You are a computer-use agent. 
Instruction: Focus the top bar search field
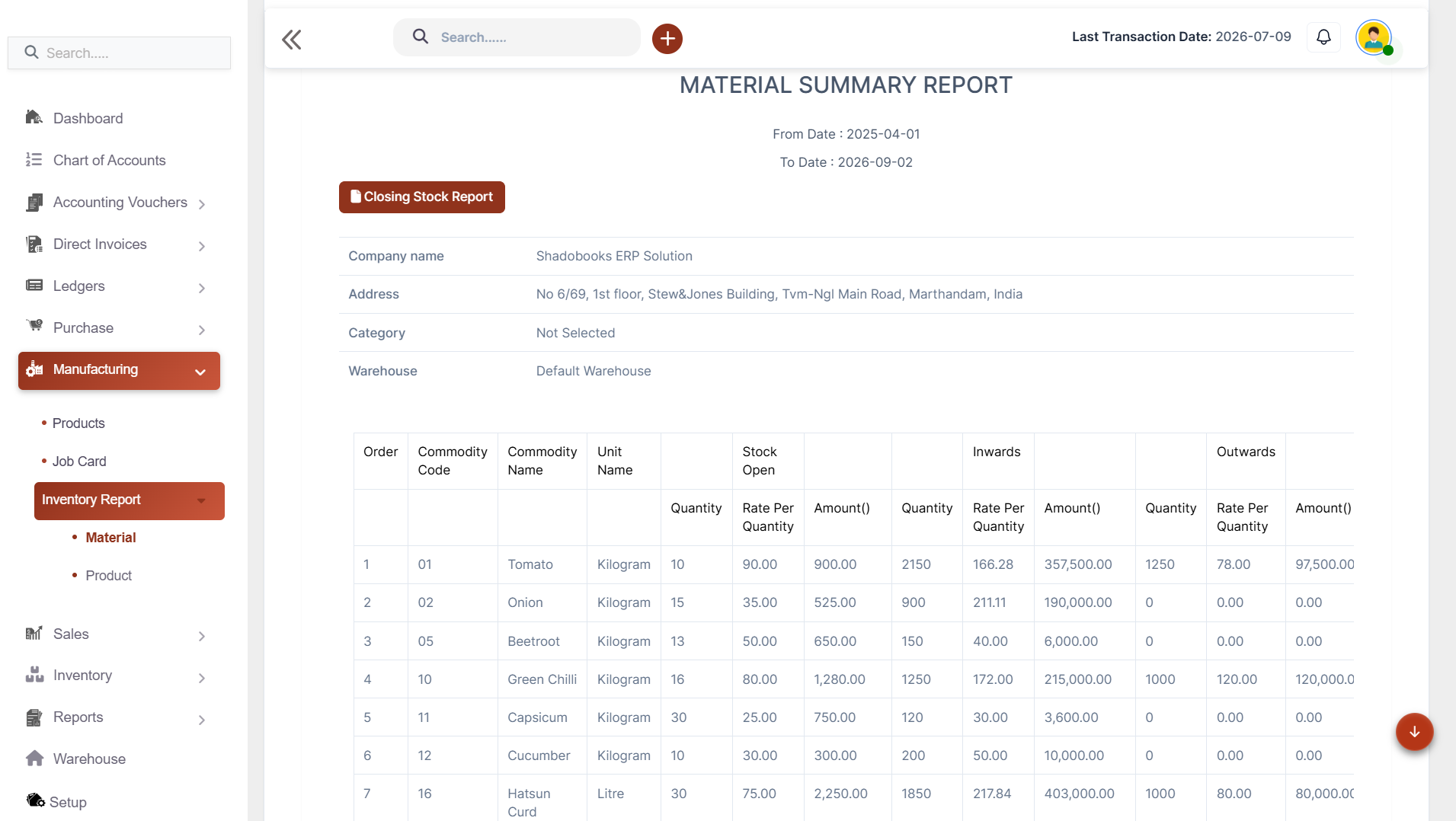pos(517,37)
